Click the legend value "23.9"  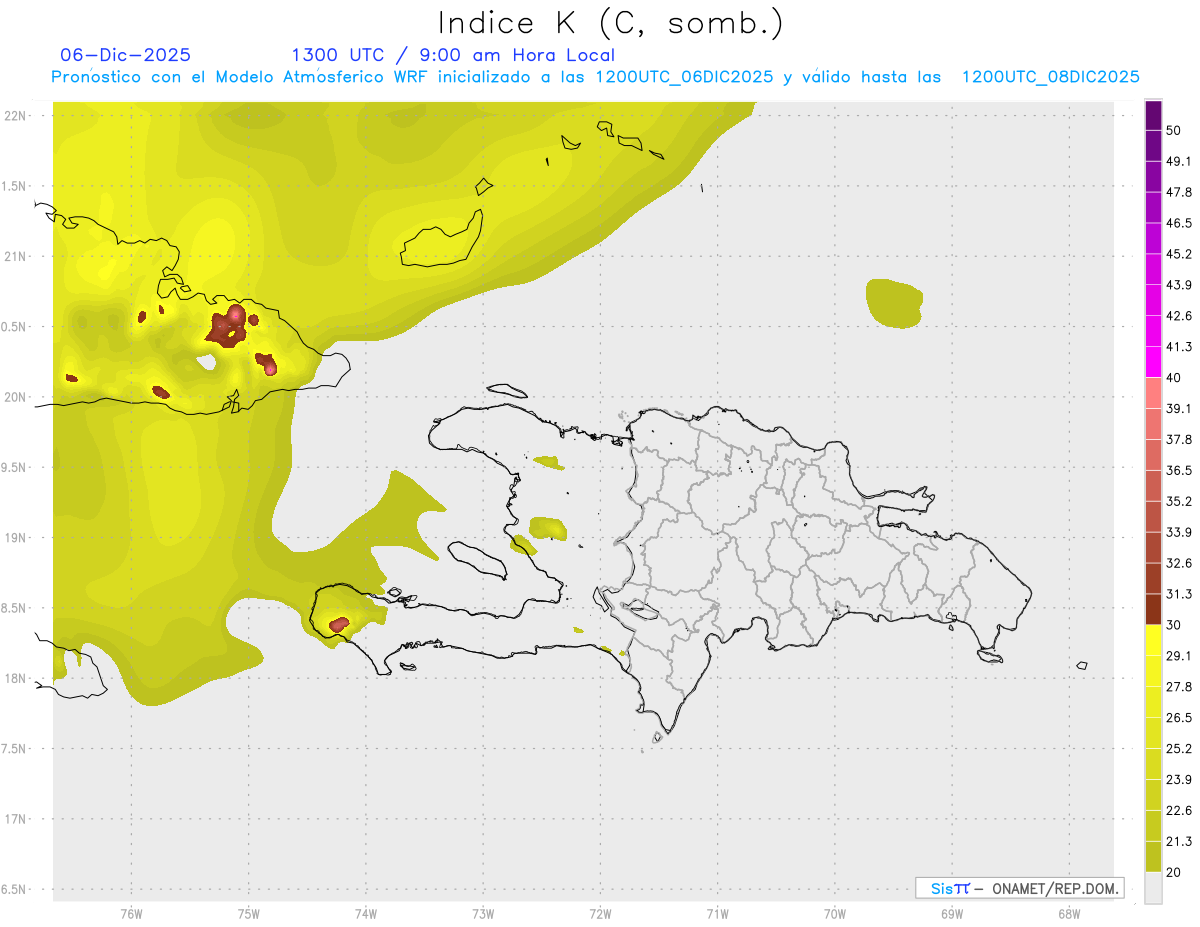tap(1179, 779)
